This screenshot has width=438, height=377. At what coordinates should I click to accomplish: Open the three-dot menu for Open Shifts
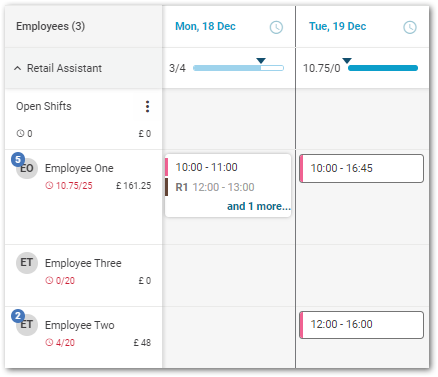tap(147, 107)
